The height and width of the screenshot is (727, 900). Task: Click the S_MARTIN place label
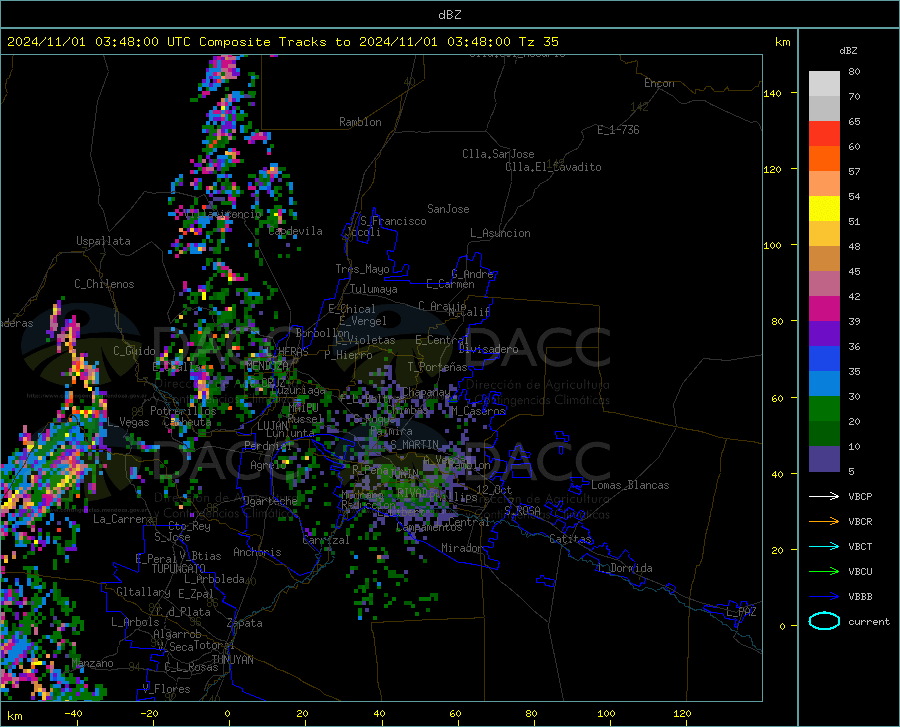click(x=414, y=445)
